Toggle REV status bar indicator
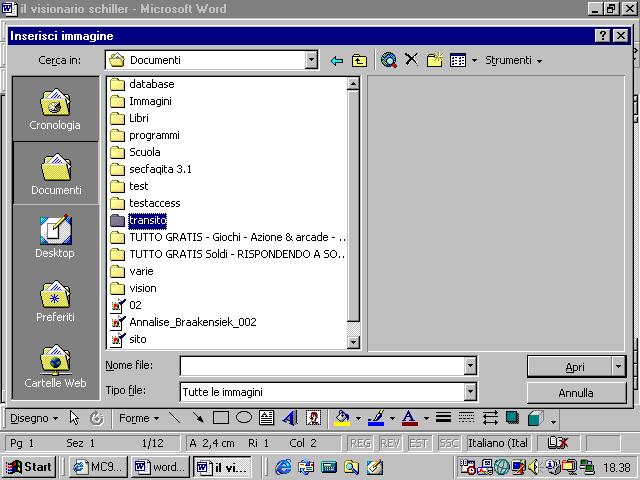This screenshot has width=640, height=480. 390,443
